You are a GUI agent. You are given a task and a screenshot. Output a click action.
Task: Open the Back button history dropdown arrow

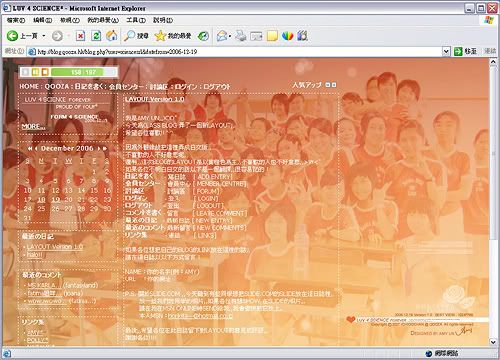click(x=44, y=36)
